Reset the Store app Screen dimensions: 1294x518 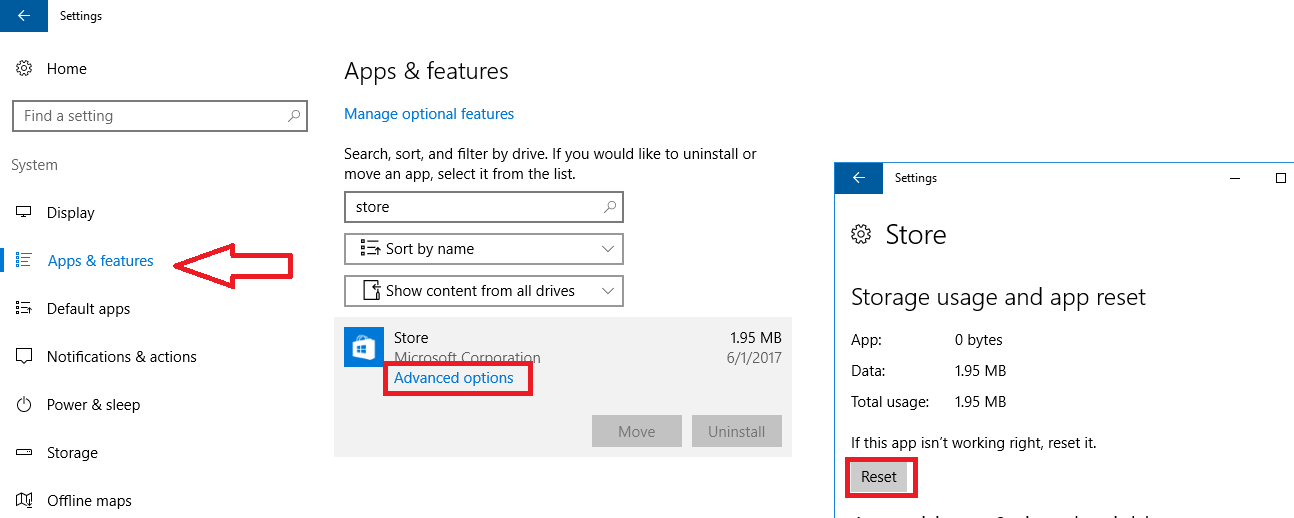[x=879, y=477]
